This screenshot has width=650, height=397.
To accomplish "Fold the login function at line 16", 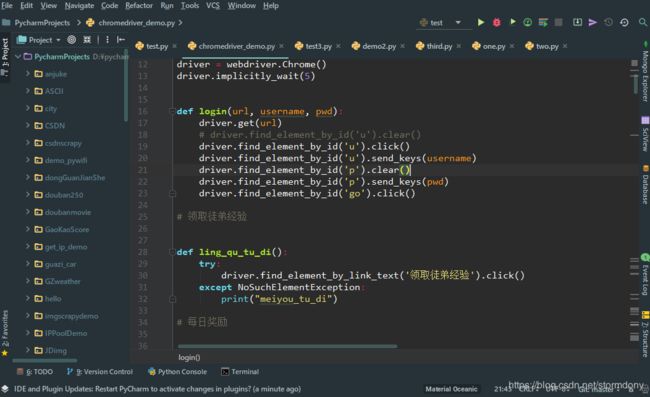I will click(x=172, y=111).
